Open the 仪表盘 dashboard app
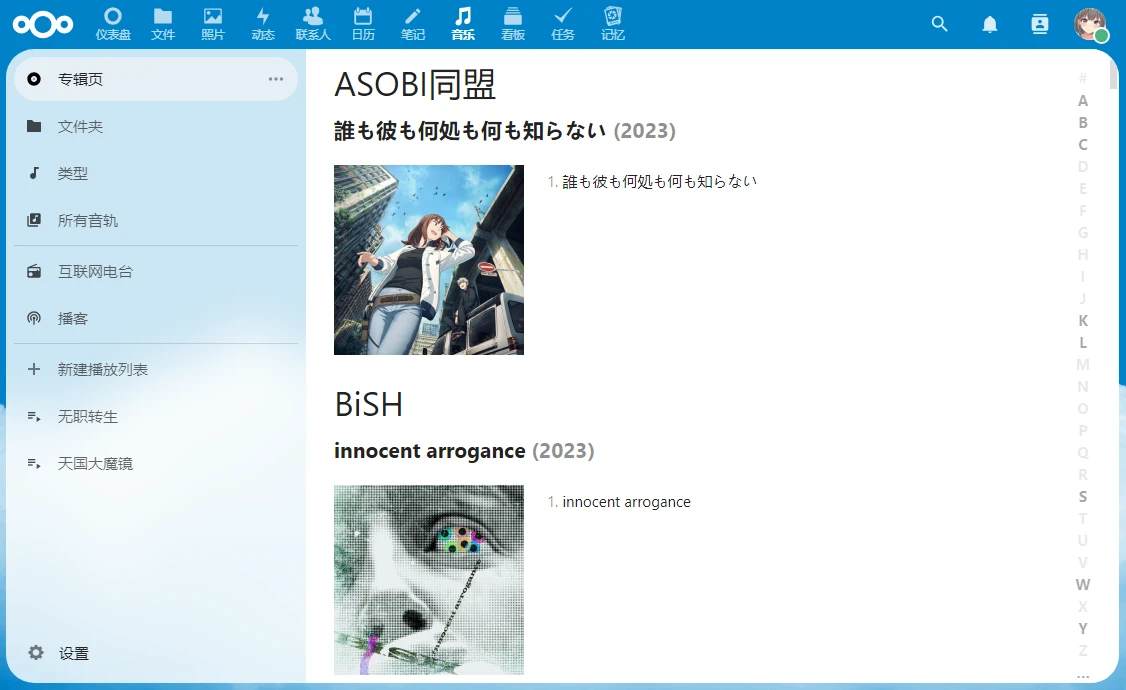Screen dimensions: 1126x690 [x=113, y=24]
